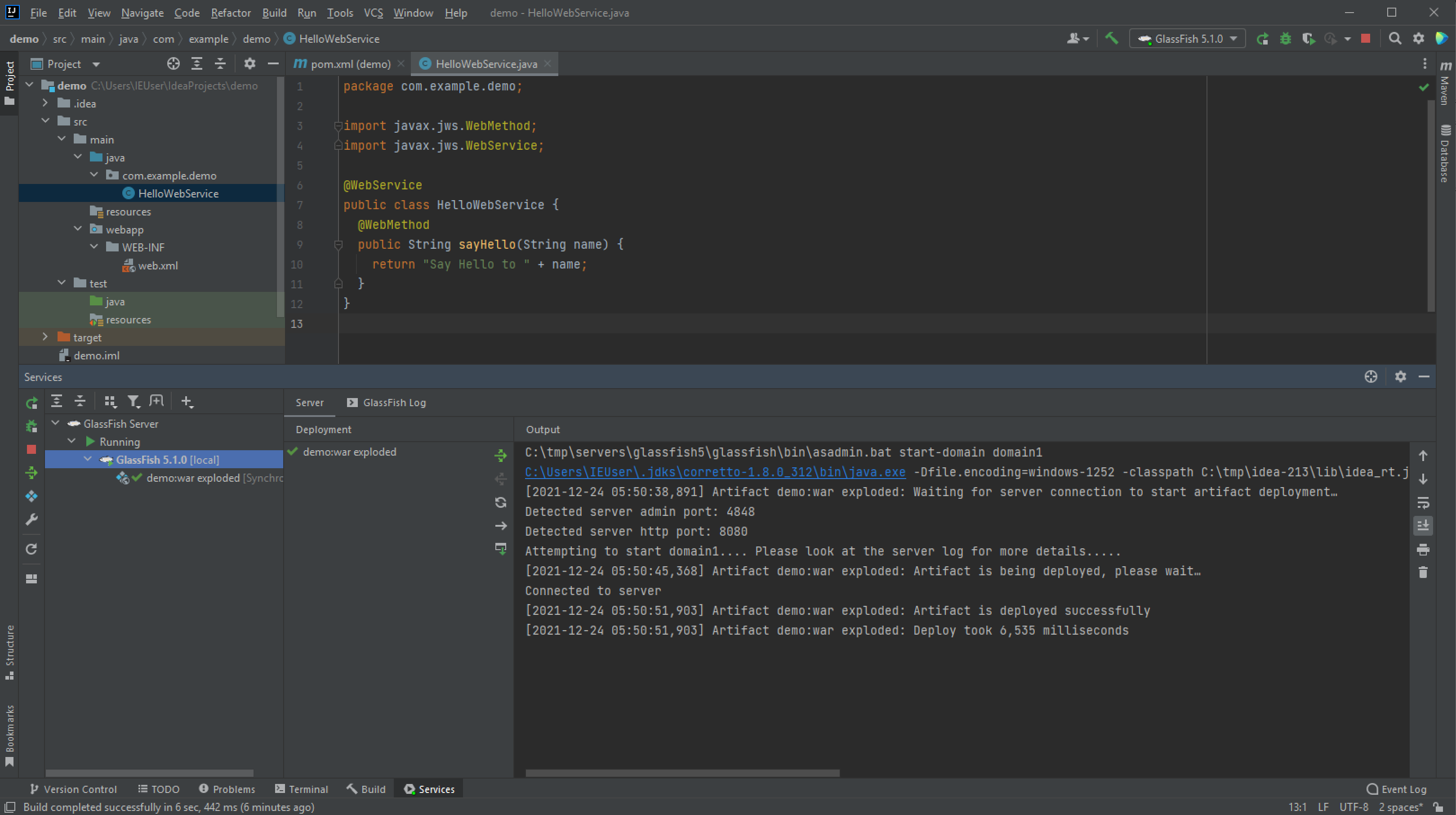The image size is (1456, 815).
Task: Toggle Bookmarks tool window on left edge
Action: coord(9,735)
